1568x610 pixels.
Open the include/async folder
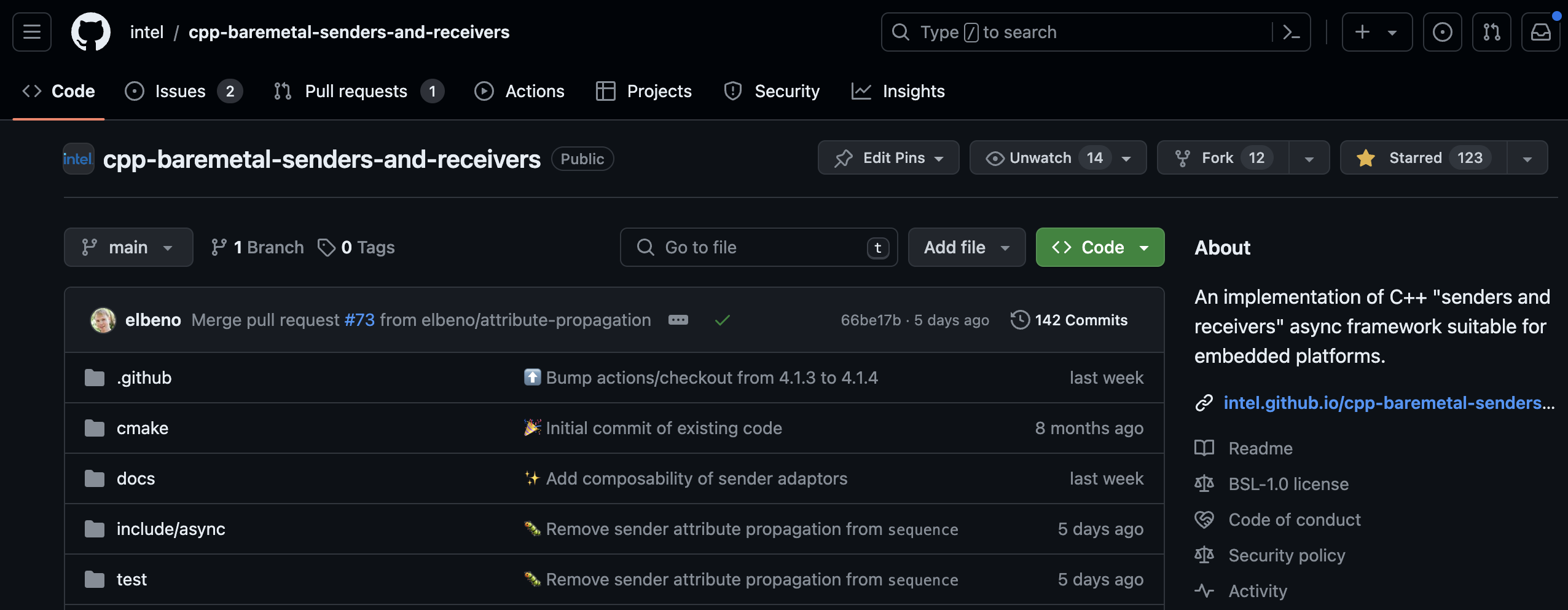[x=171, y=529]
